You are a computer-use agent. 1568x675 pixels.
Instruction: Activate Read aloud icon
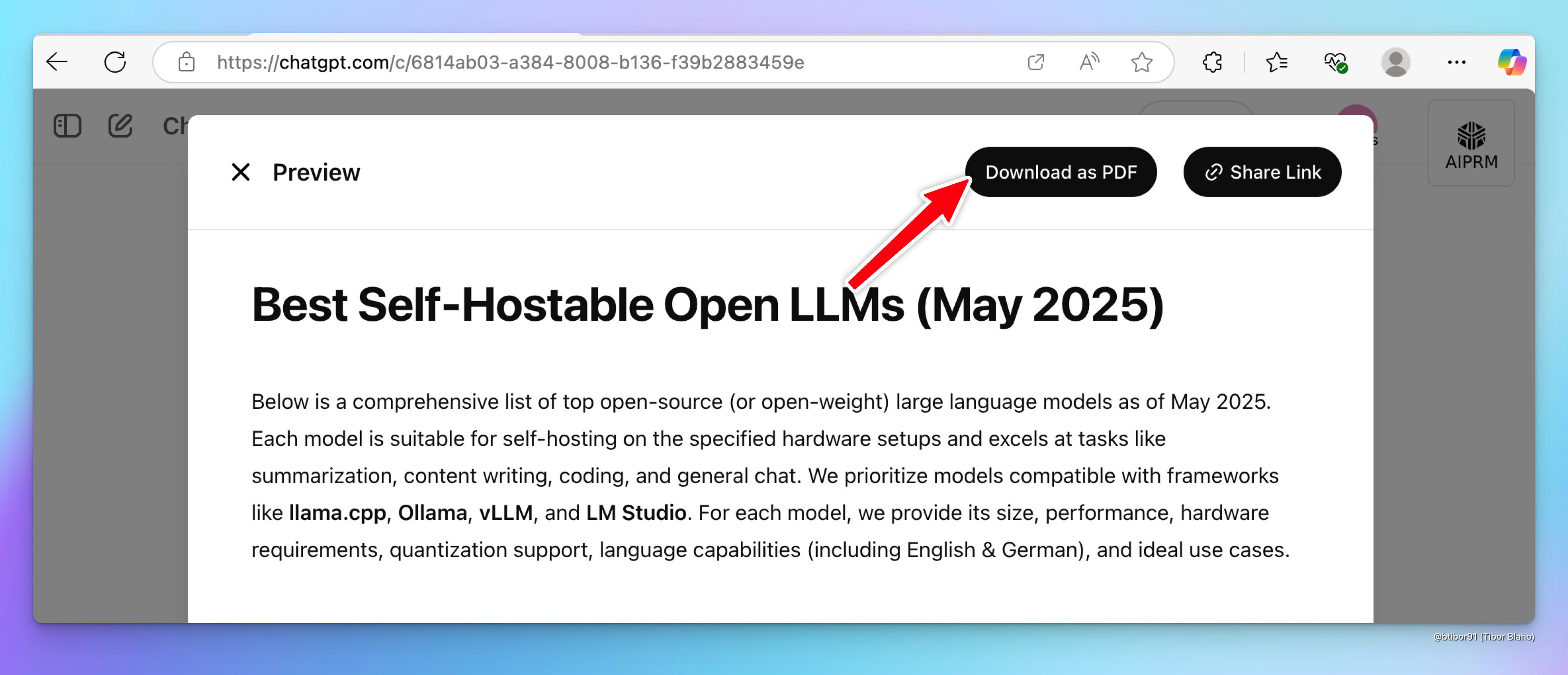pos(1089,62)
